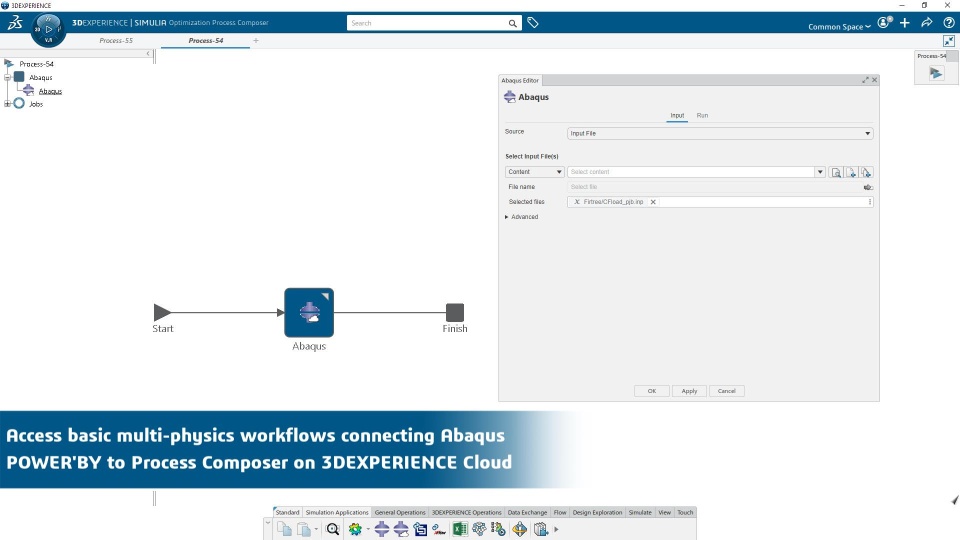This screenshot has width=960, height=540.
Task: Open the View tab
Action: click(664, 512)
